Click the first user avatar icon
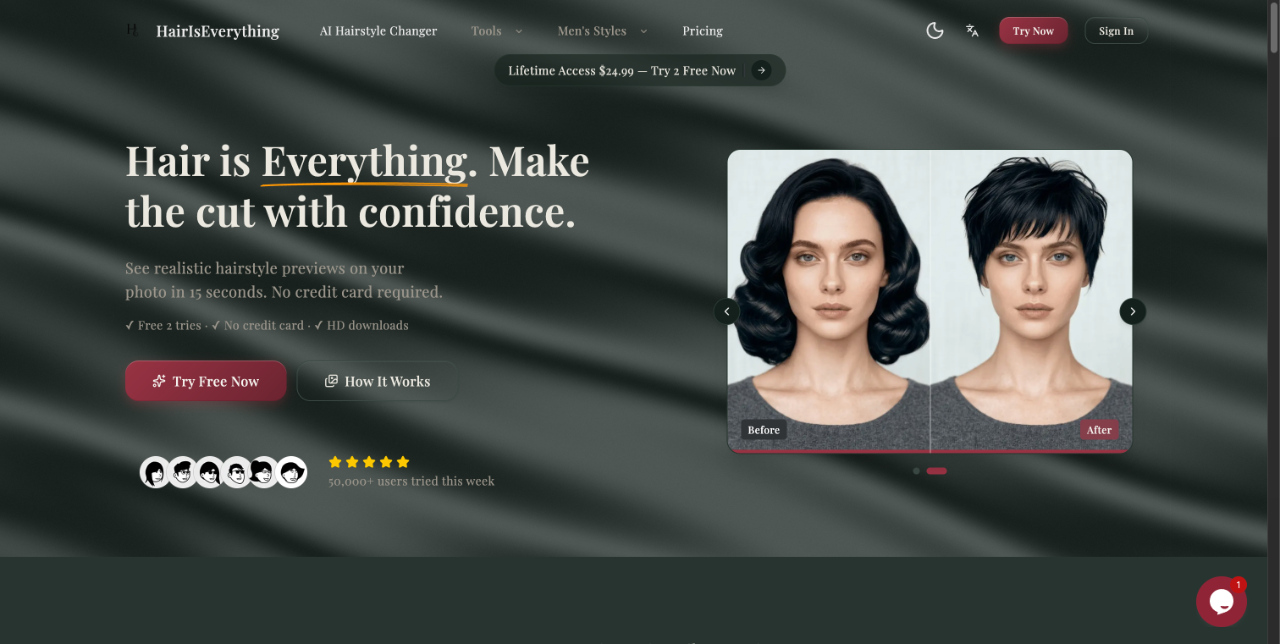 click(155, 472)
